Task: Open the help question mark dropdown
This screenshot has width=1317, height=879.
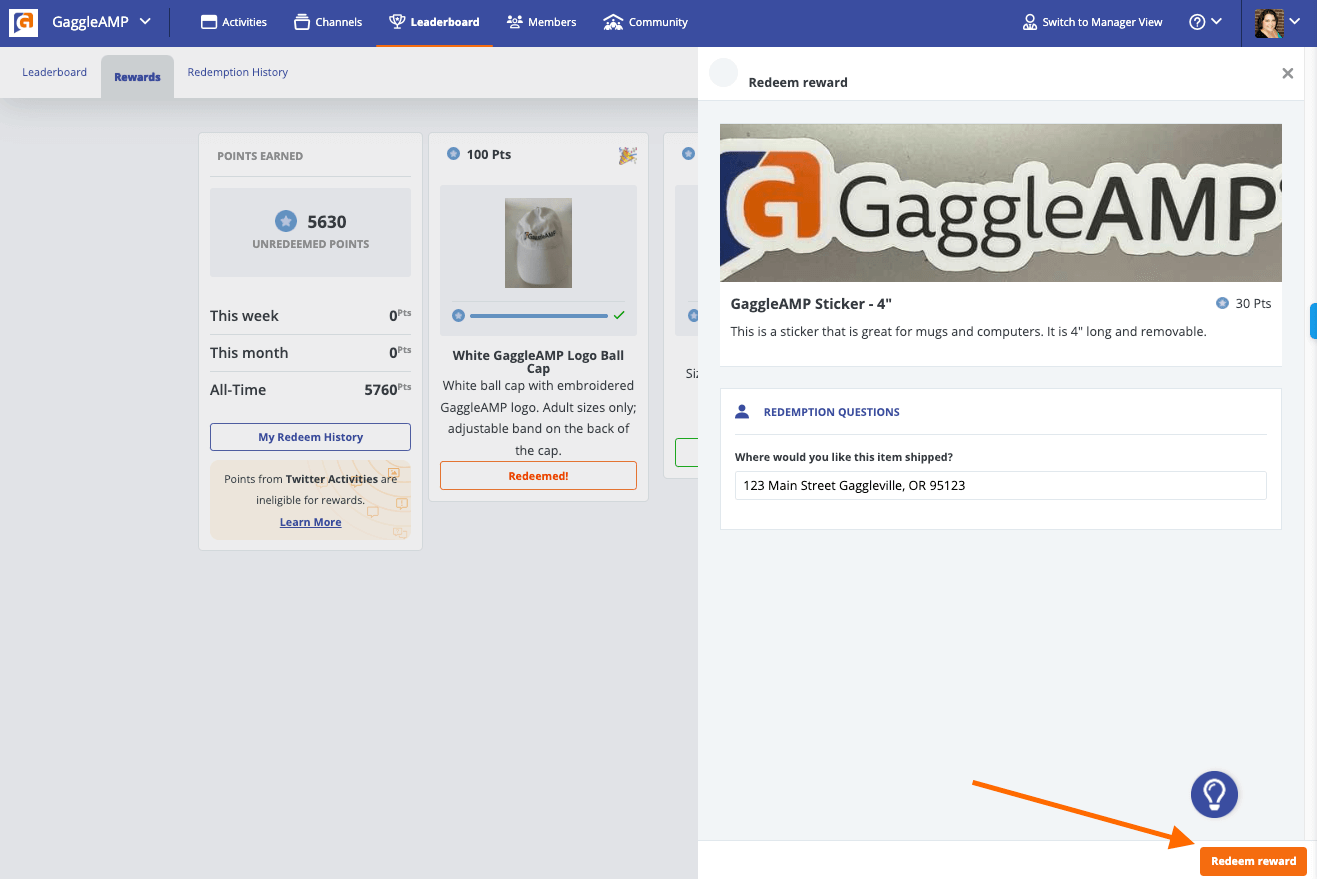Action: (1205, 22)
